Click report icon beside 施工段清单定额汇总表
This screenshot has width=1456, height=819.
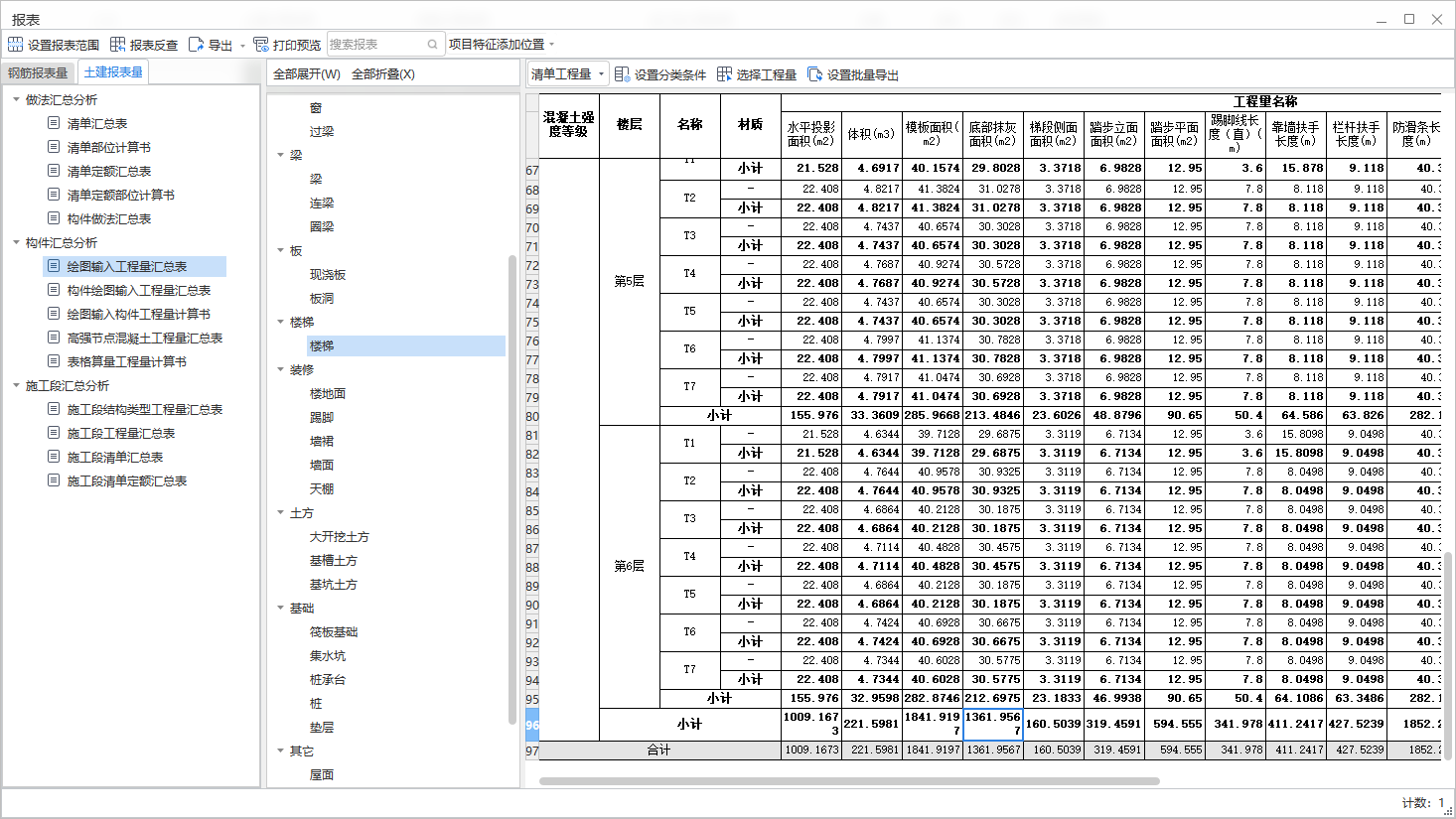coord(54,480)
